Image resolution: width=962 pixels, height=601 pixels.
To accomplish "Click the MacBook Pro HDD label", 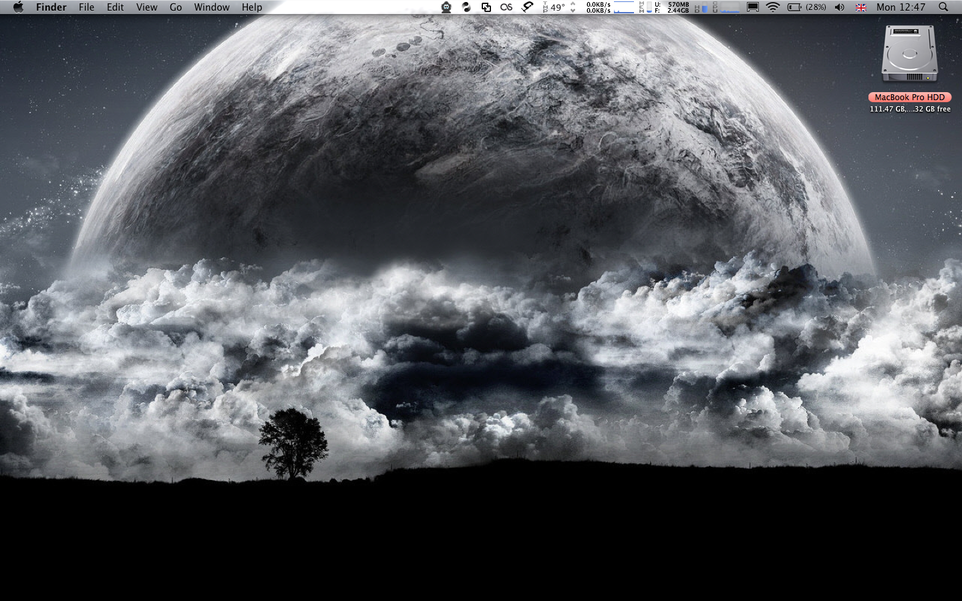I will pos(910,97).
